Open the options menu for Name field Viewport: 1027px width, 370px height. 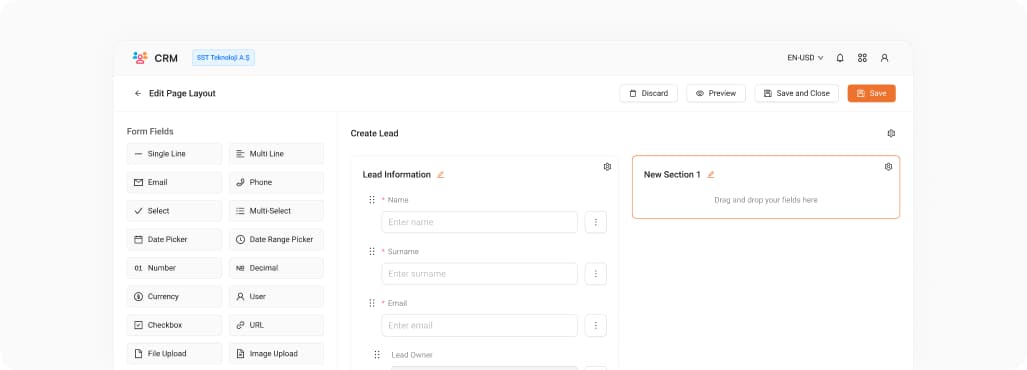click(x=595, y=222)
